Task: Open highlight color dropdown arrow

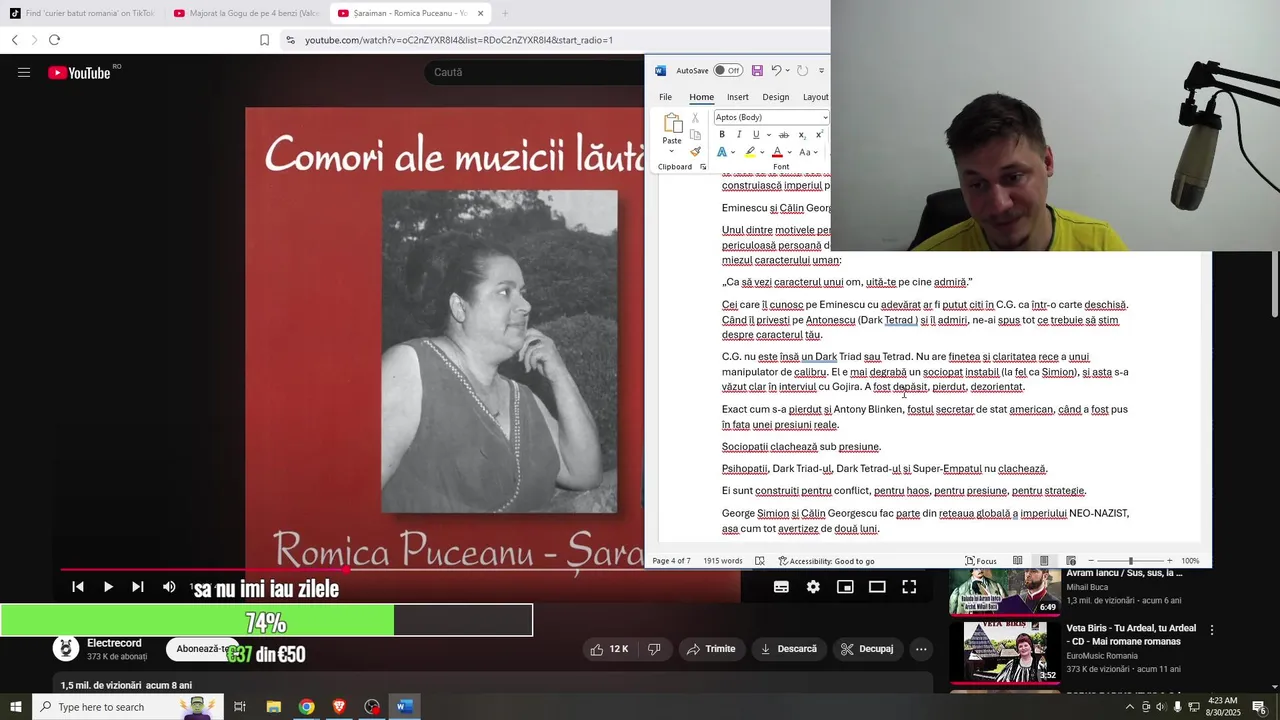Action: tap(762, 152)
